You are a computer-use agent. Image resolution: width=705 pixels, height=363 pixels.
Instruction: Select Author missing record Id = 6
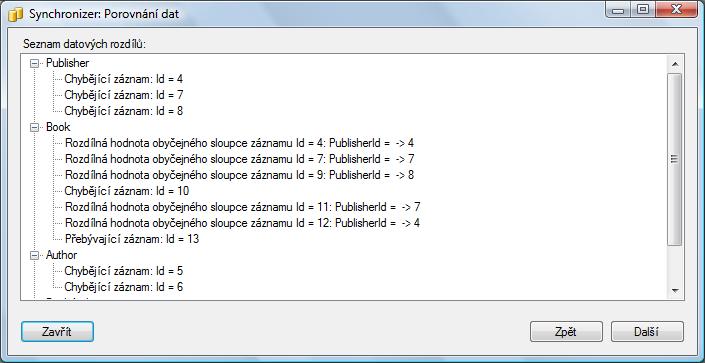tap(124, 287)
